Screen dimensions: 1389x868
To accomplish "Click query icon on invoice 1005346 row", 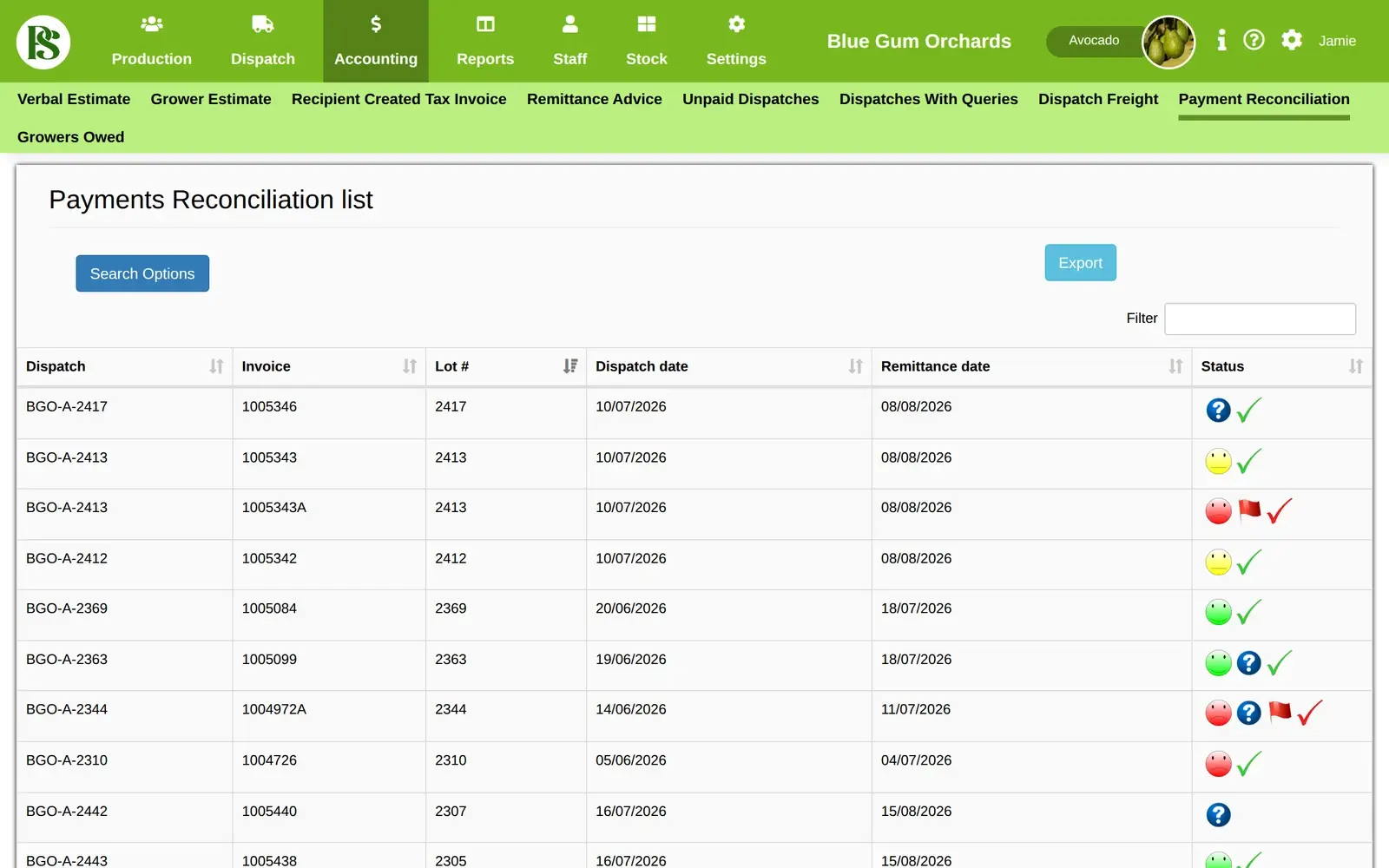I will pos(1218,410).
